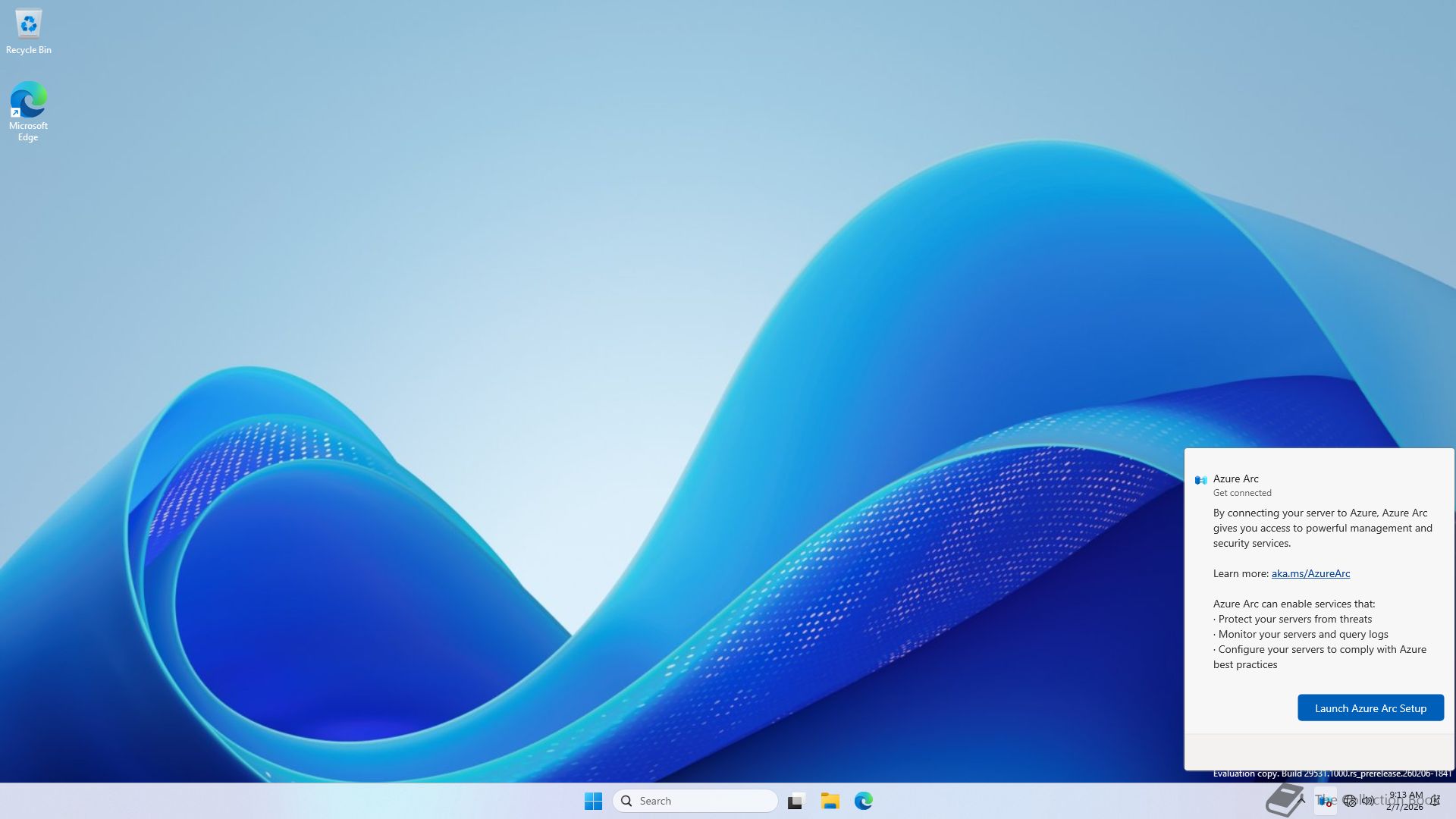Click the Azure Arc system tray icon
Screen dimensions: 1456x819
1325,801
